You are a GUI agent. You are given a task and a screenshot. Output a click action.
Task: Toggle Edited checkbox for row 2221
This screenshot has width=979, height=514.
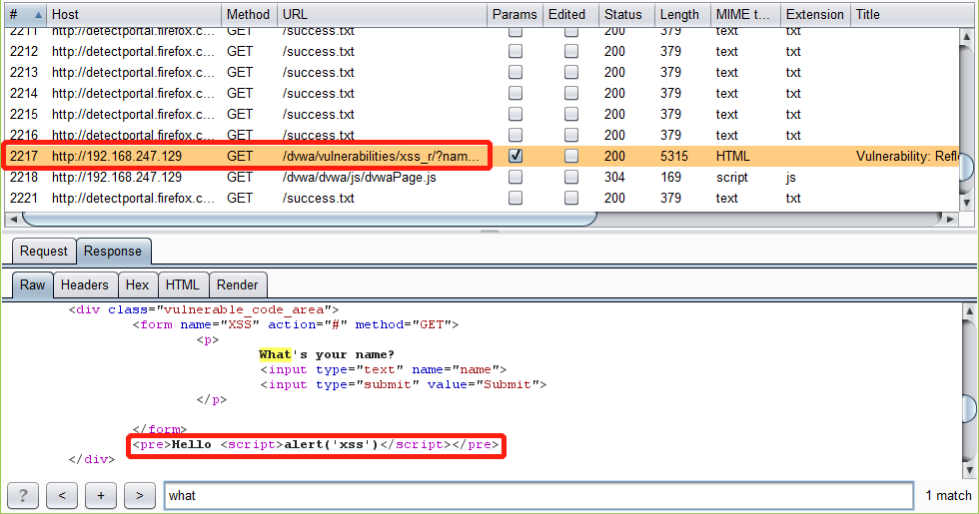[571, 198]
